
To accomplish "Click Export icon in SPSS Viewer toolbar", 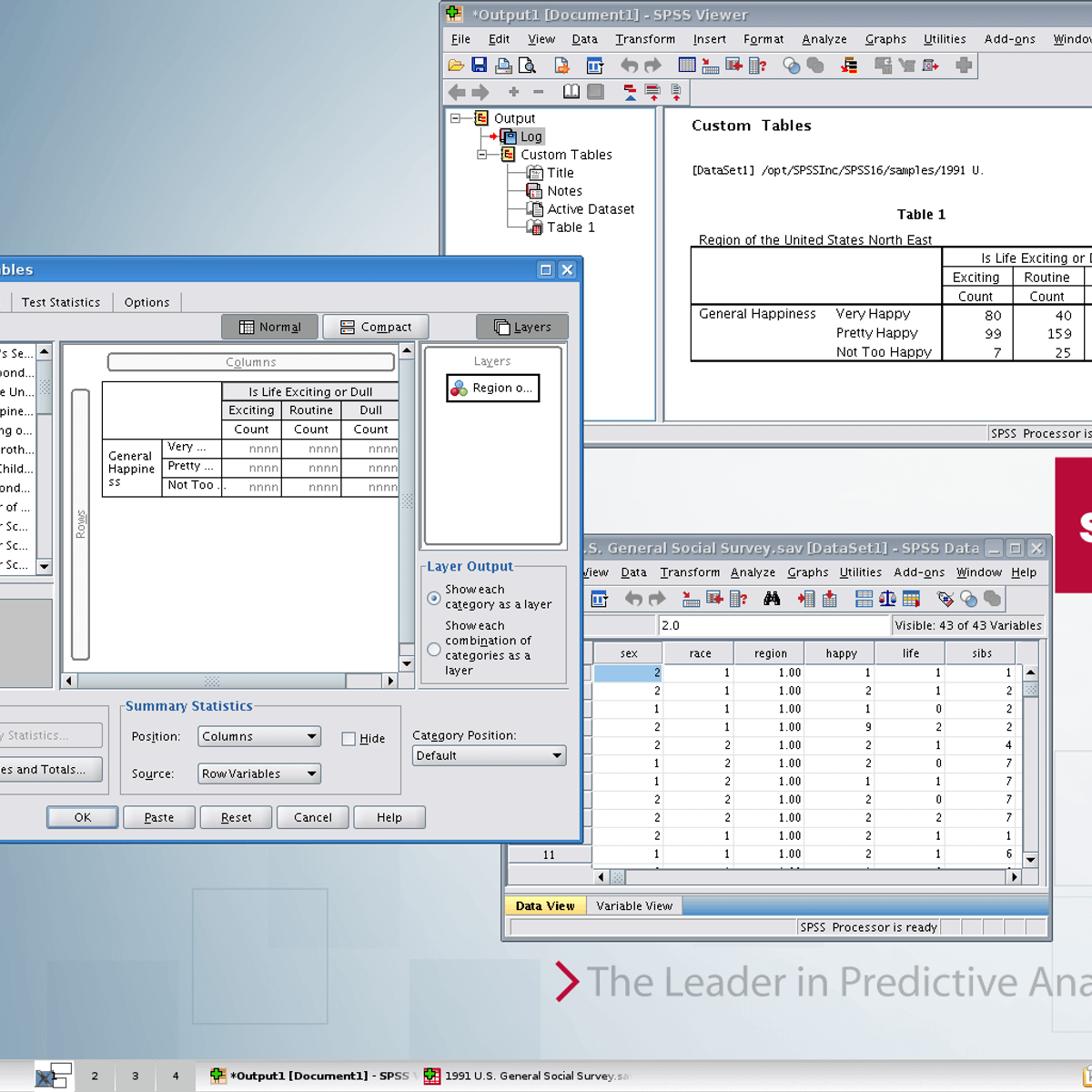I will coord(561,66).
